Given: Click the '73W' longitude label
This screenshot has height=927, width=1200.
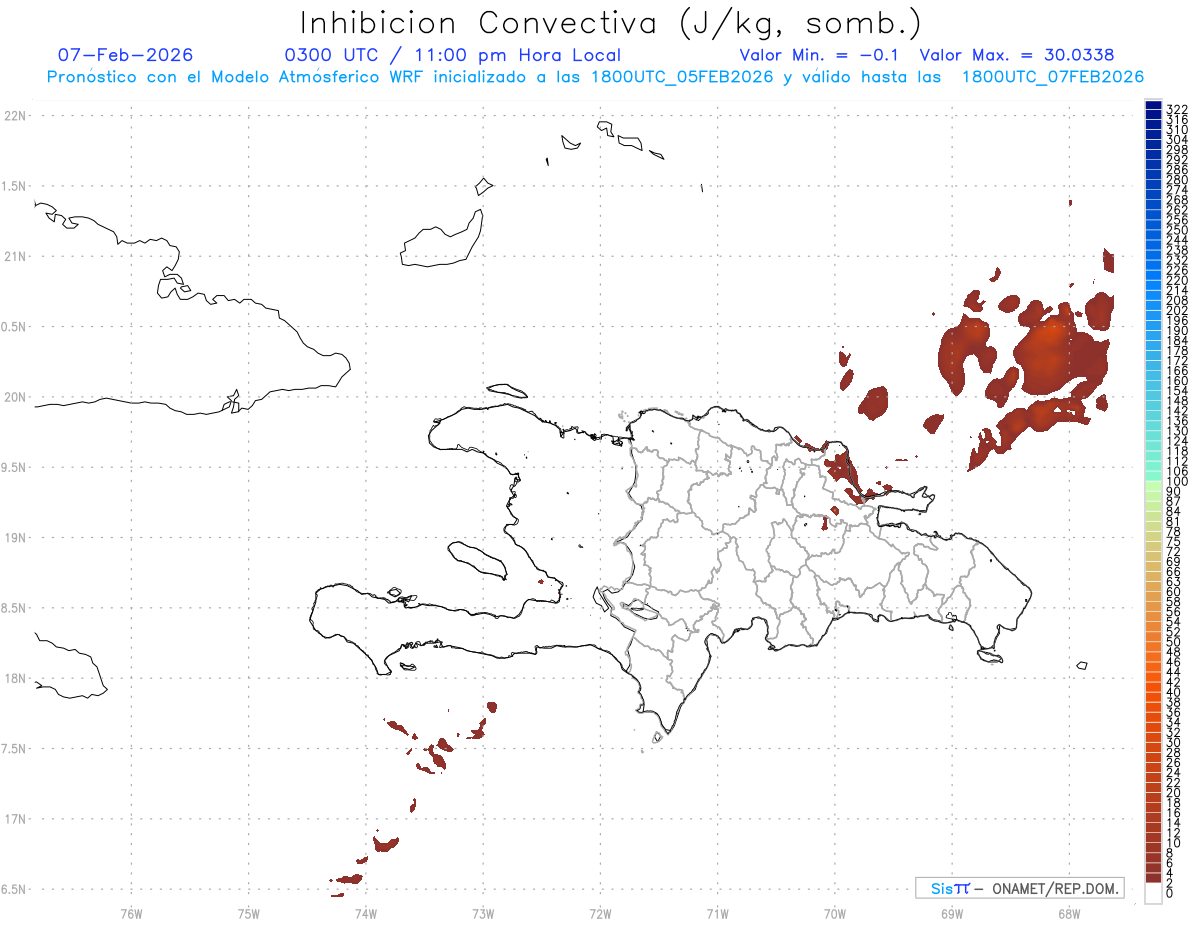Looking at the screenshot, I should (x=483, y=912).
